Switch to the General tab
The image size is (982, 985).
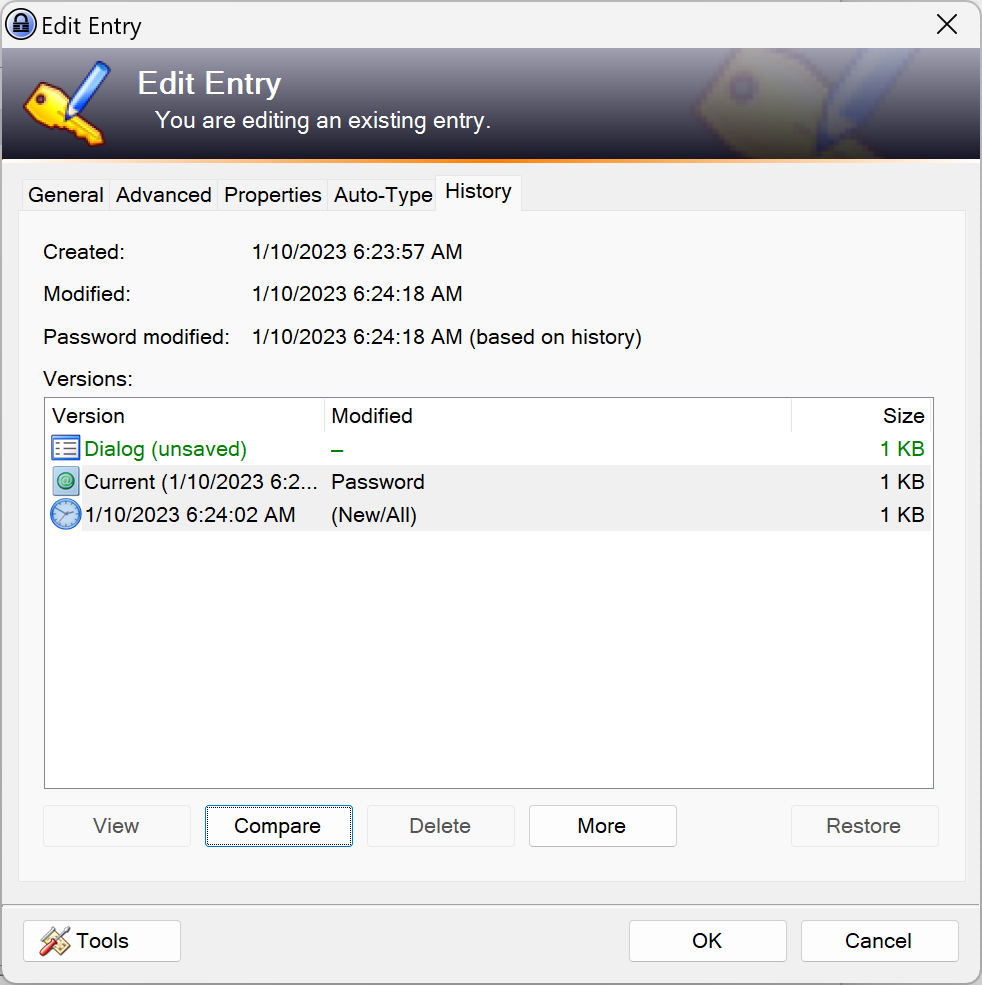pyautogui.click(x=65, y=194)
